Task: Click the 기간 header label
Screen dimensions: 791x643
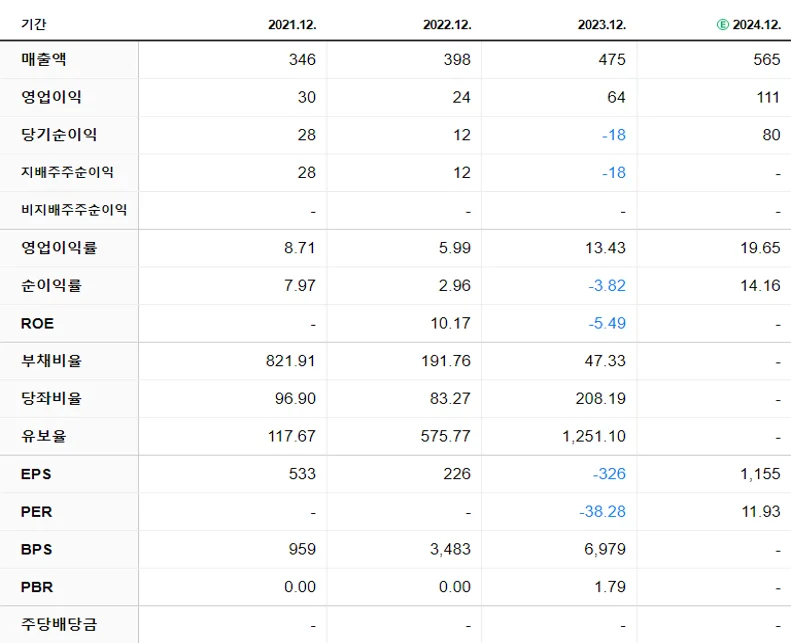Action: 34,24
